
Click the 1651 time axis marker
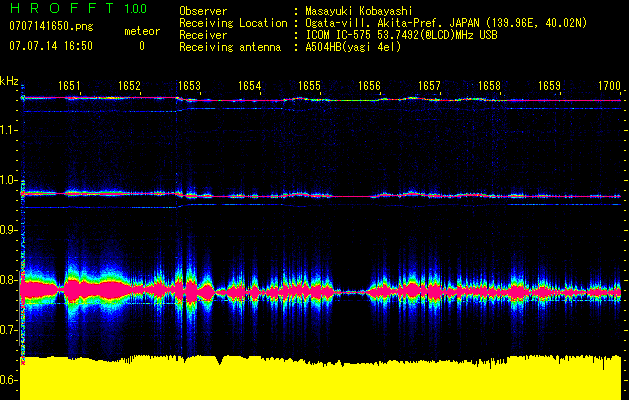(69, 85)
